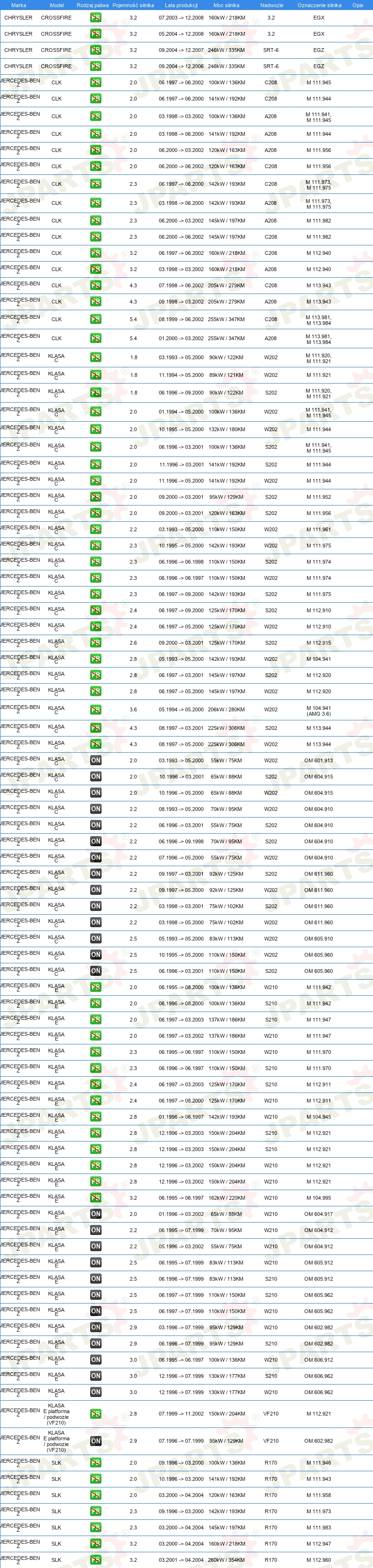Select power value 83kW / 113KM in OM 605.910 row
Screen dimensions: 373x1568
coord(226,939)
